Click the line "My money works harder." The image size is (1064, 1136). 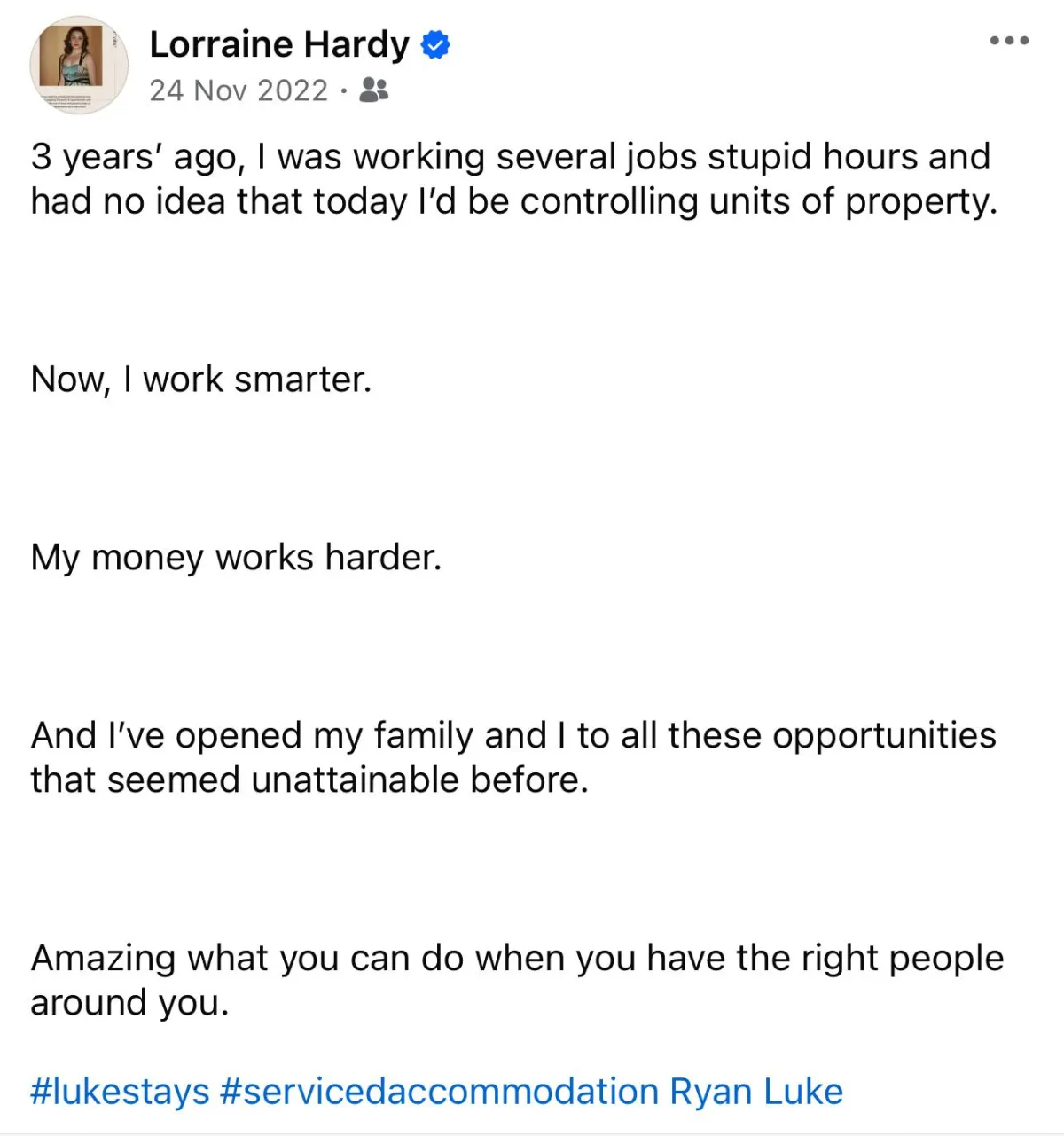236,558
